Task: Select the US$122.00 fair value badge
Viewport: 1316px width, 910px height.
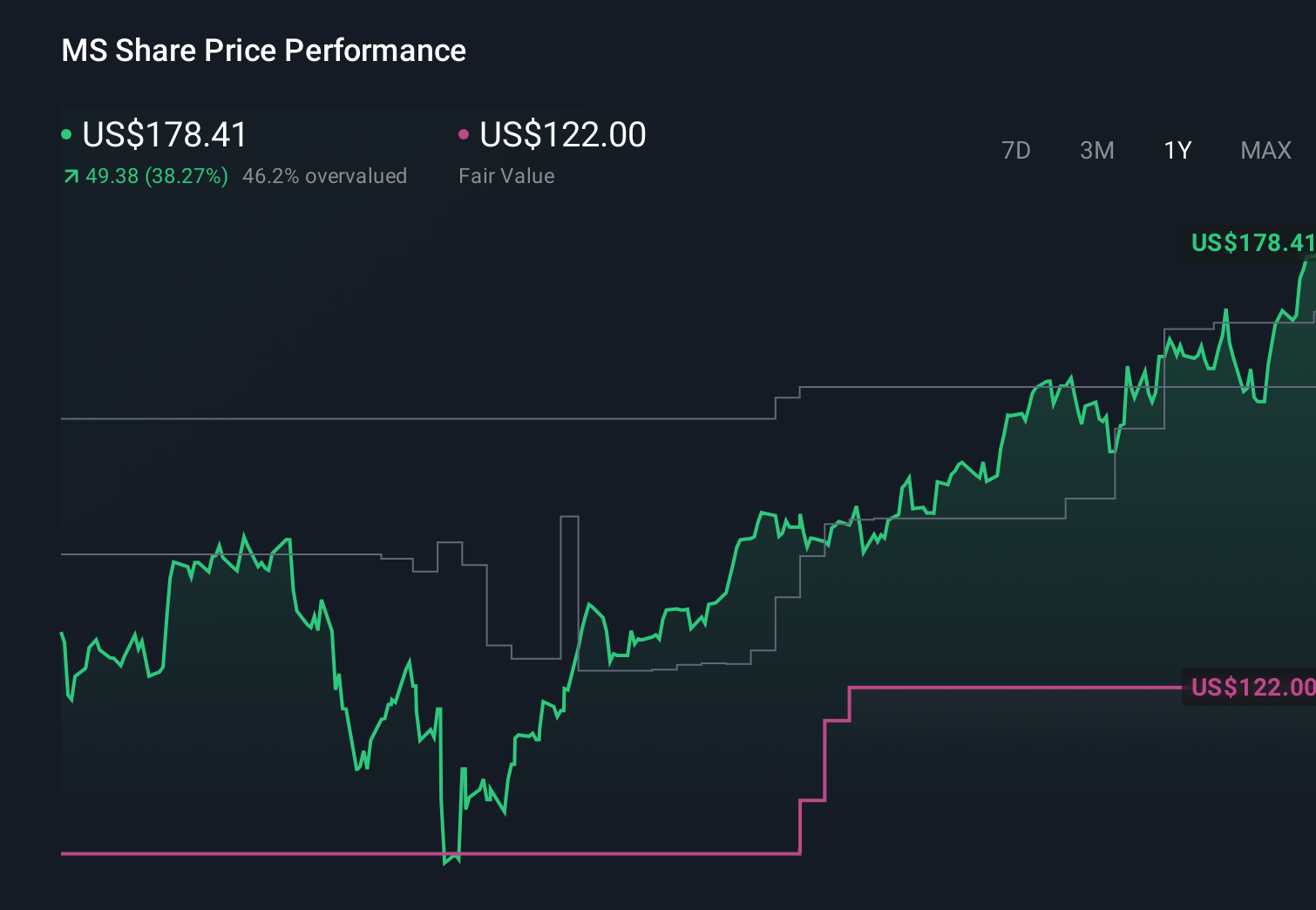Action: pyautogui.click(x=1252, y=688)
